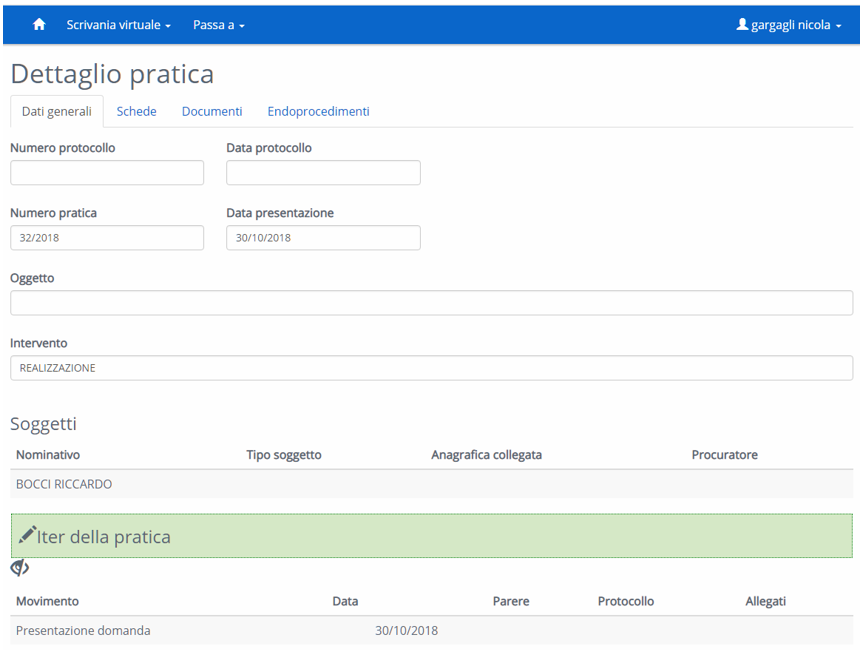Image resolution: width=862 pixels, height=650 pixels.
Task: Click the Data presentazione field
Action: coord(323,238)
